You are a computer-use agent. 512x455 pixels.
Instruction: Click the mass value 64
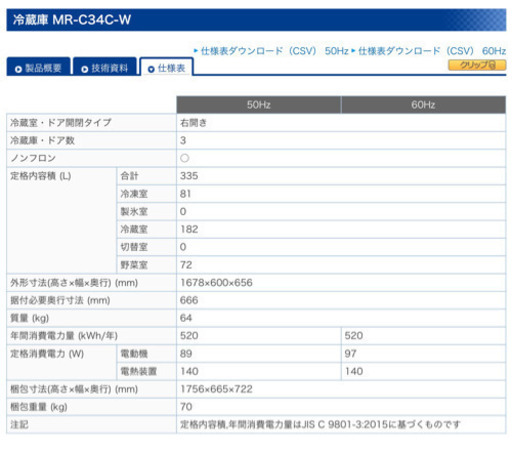186,318
